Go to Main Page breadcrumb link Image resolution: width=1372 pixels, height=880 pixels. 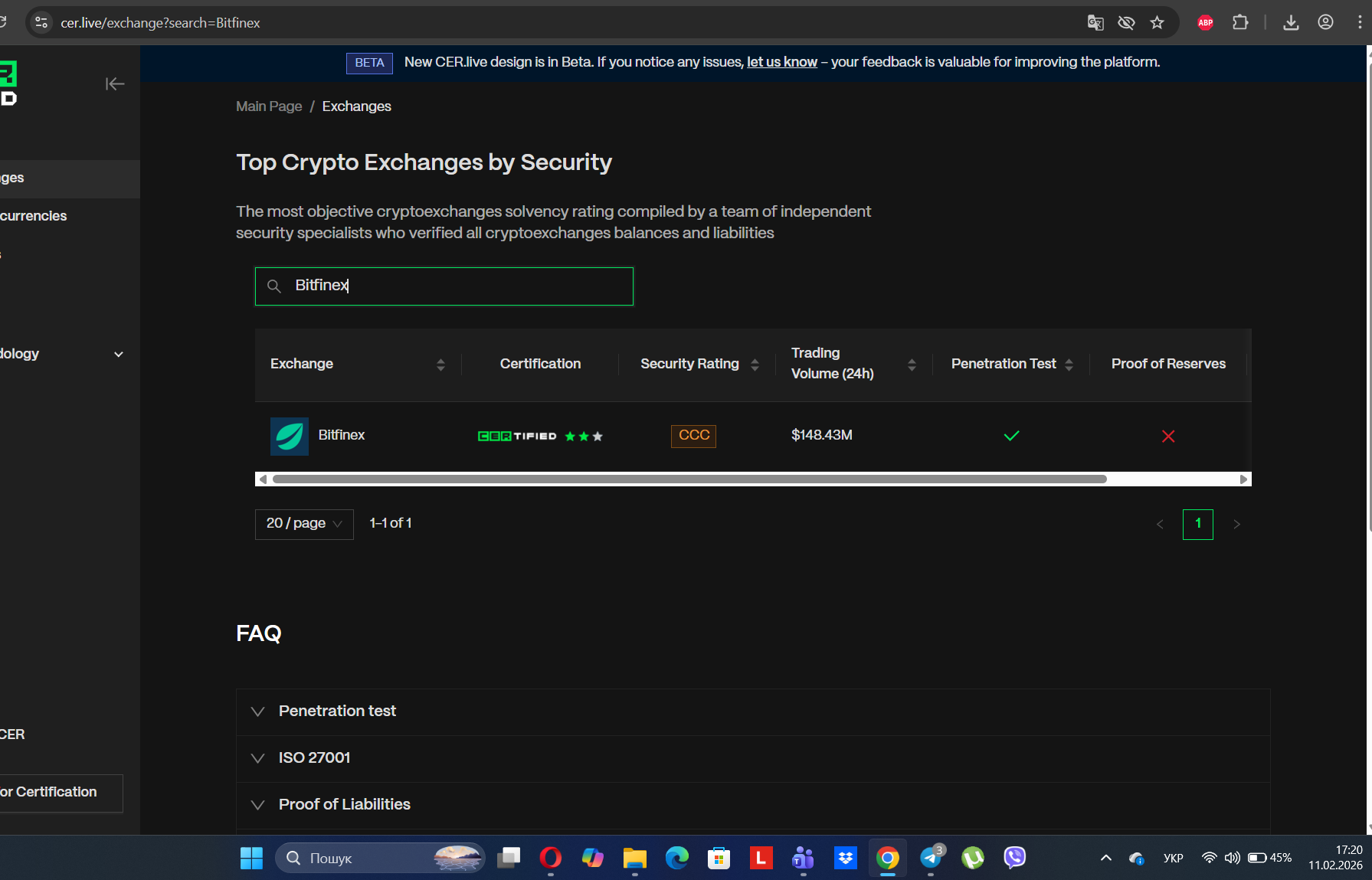point(269,106)
